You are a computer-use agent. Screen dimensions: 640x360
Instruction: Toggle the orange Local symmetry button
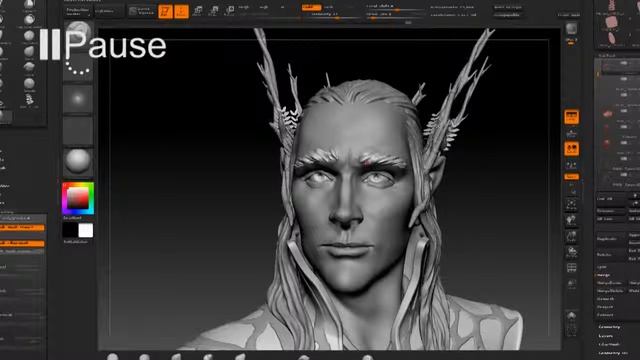571,149
